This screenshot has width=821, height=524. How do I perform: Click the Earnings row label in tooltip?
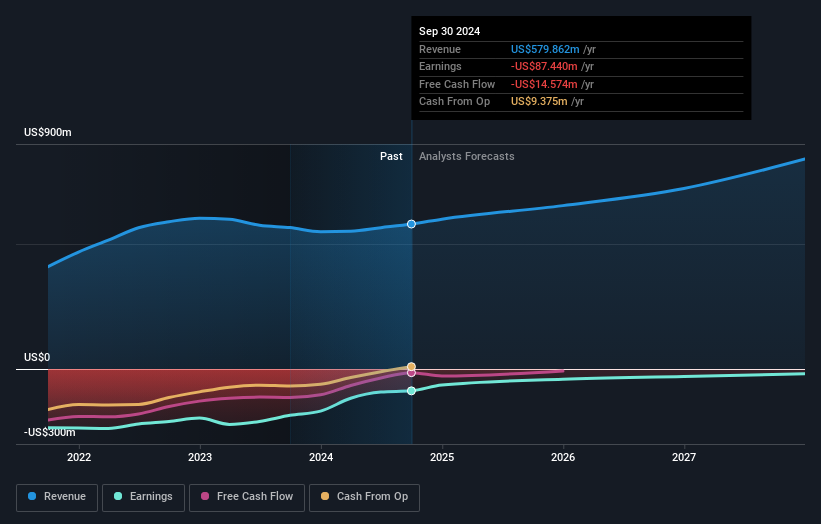pos(440,66)
